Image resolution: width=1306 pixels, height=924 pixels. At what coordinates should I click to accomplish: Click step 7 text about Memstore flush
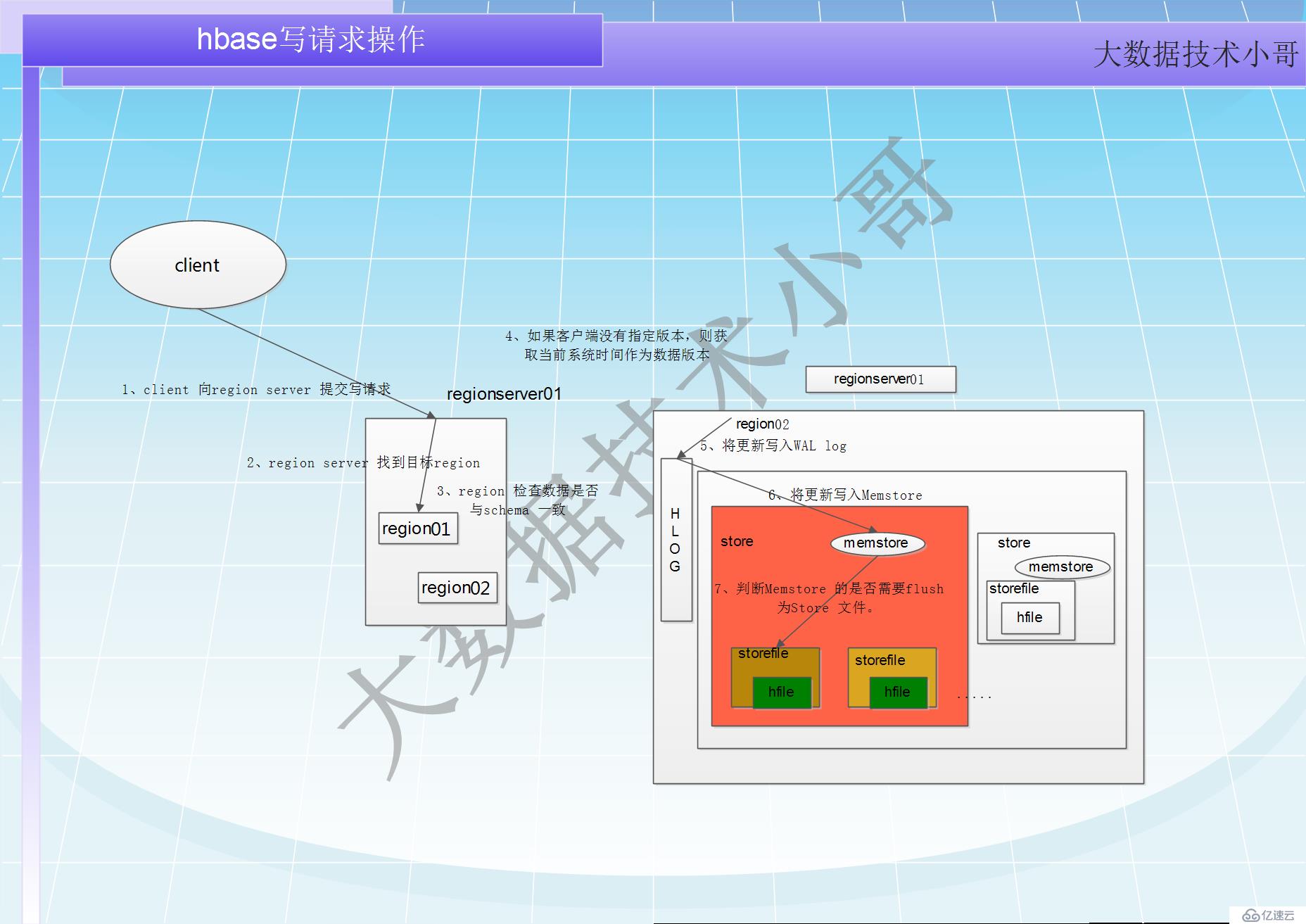coord(828,597)
